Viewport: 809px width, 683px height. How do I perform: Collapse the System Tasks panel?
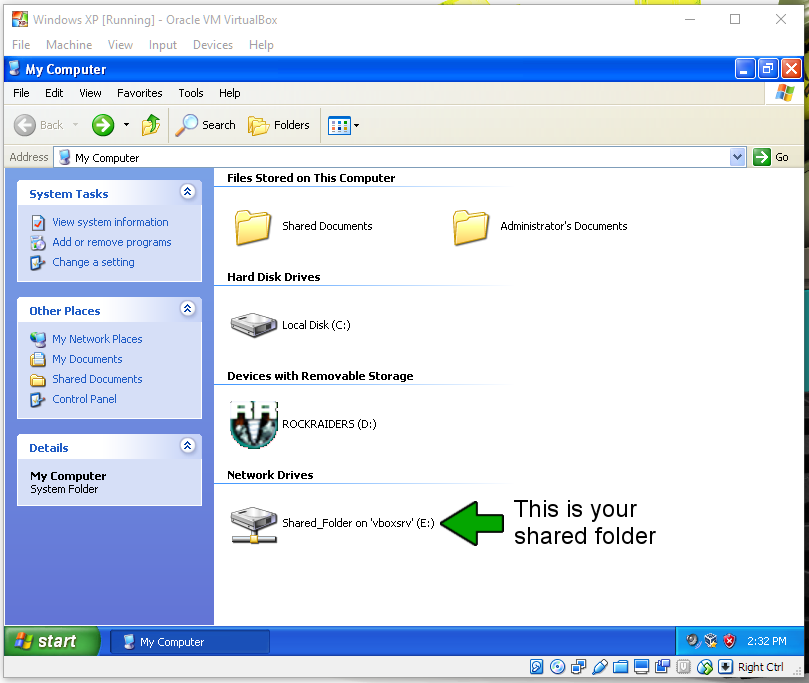pos(188,192)
